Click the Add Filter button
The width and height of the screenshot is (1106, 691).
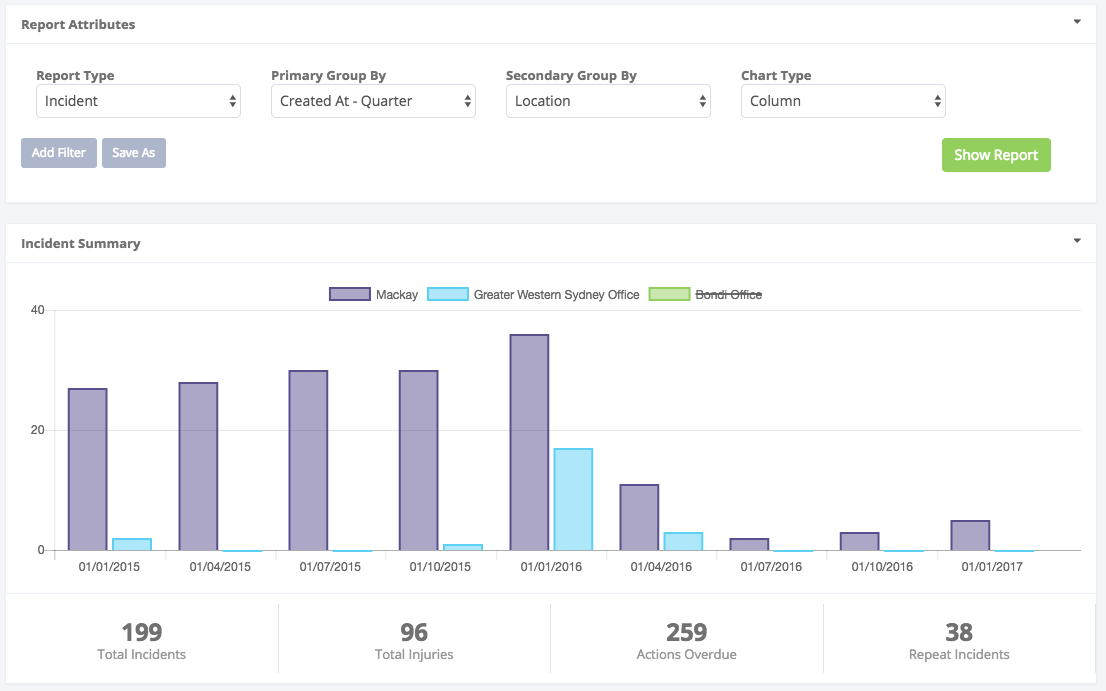coord(59,153)
